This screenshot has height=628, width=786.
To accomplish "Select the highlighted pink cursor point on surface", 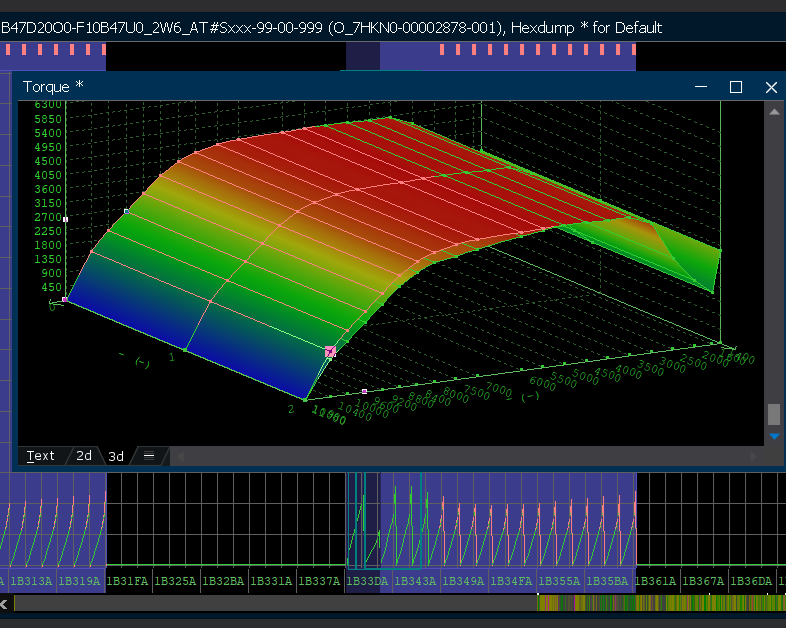I will click(330, 351).
